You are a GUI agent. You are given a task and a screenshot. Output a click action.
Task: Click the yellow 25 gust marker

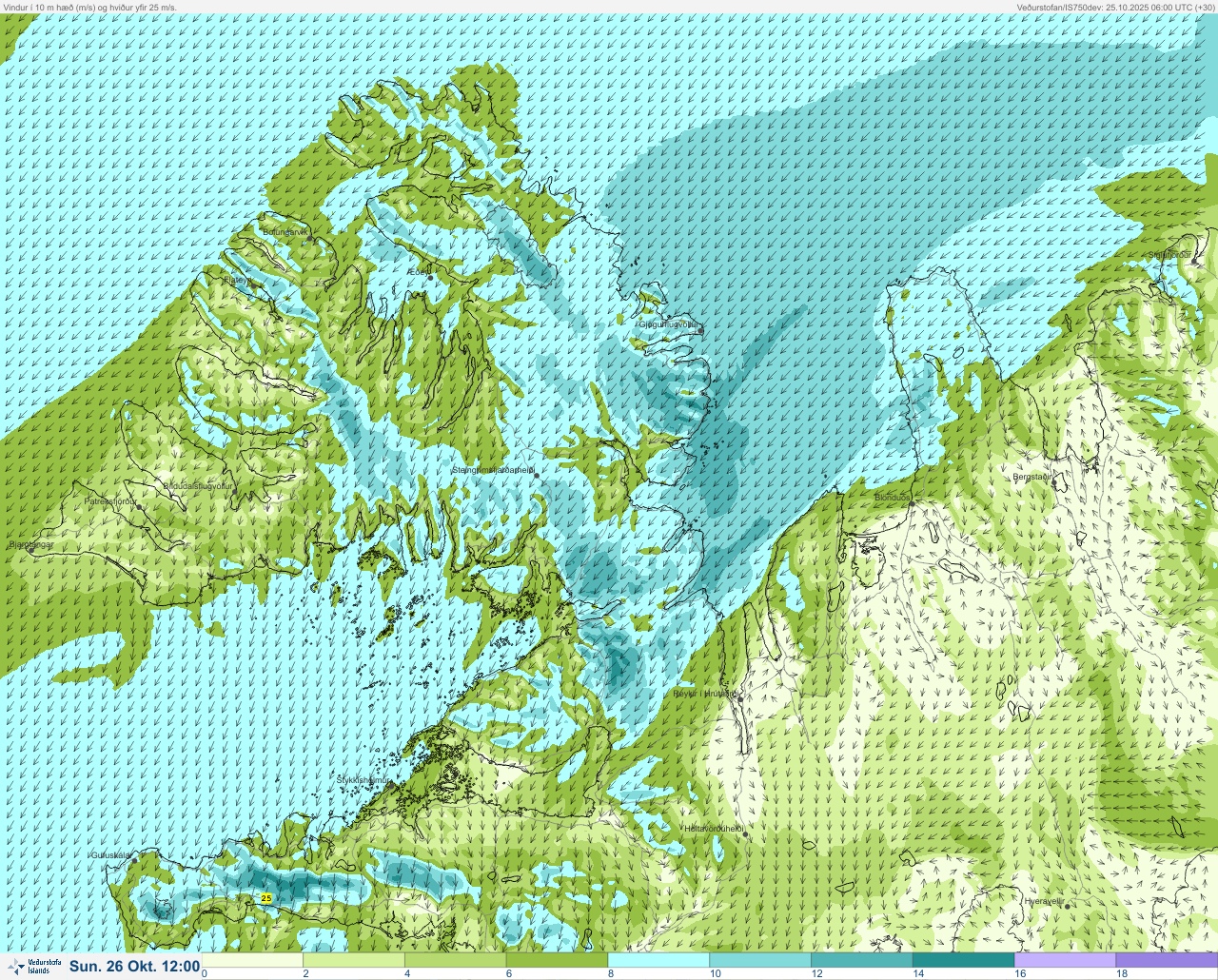point(265,898)
